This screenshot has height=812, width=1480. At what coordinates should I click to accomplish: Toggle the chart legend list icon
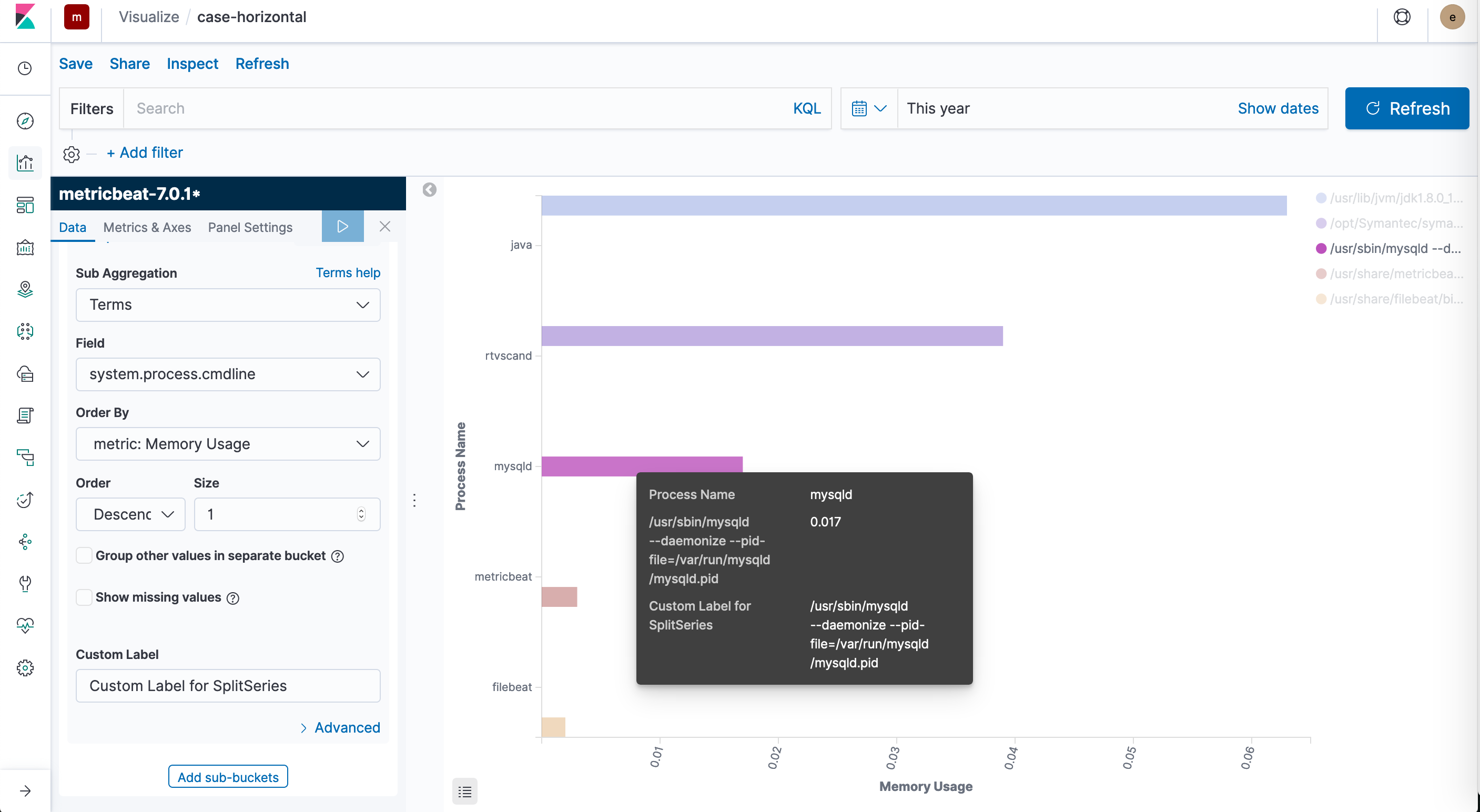(x=464, y=792)
